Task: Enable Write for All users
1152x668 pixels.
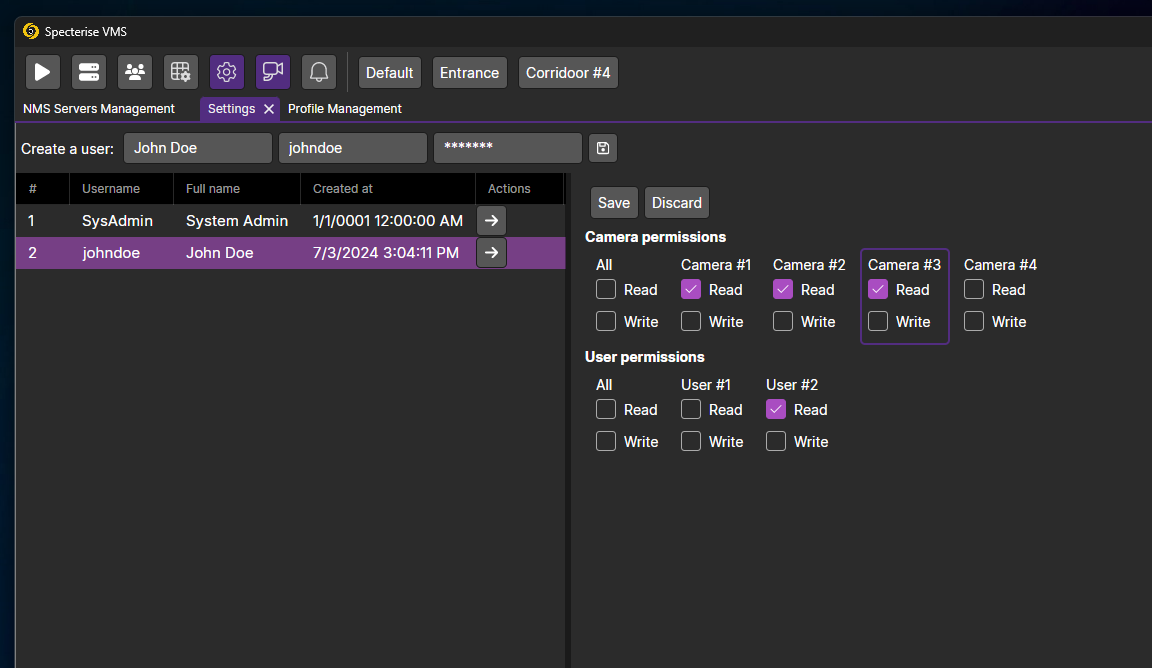Action: (606, 441)
